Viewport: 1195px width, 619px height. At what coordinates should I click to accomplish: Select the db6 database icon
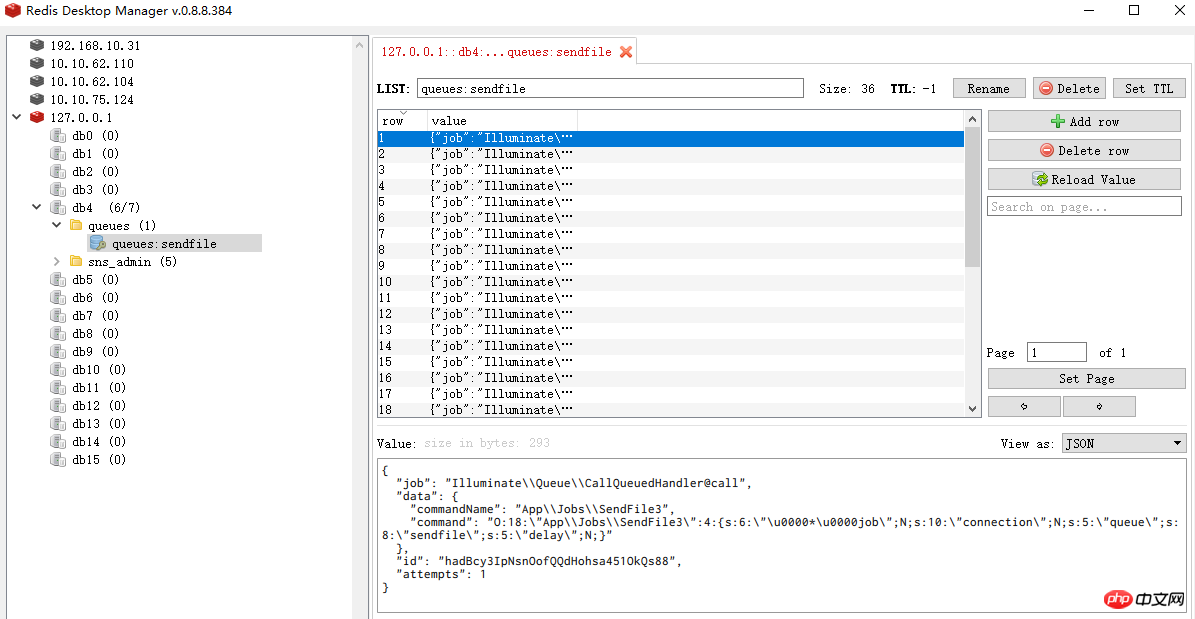pyautogui.click(x=58, y=297)
